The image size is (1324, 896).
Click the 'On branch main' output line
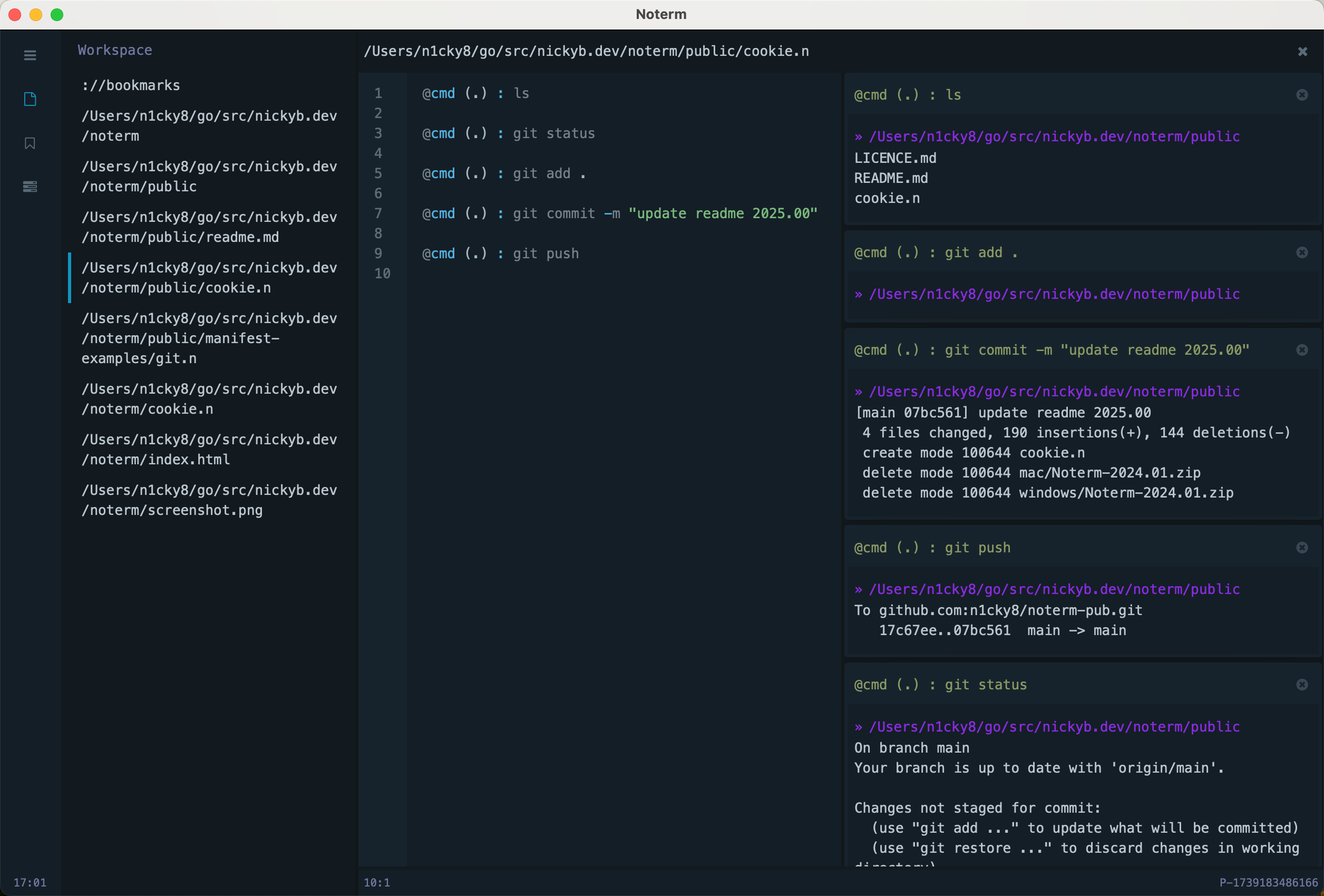(911, 748)
